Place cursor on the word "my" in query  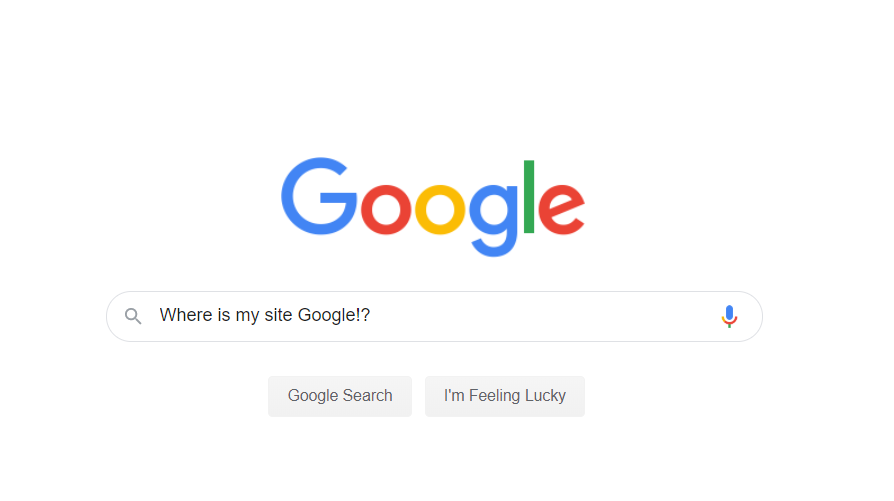pyautogui.click(x=247, y=316)
